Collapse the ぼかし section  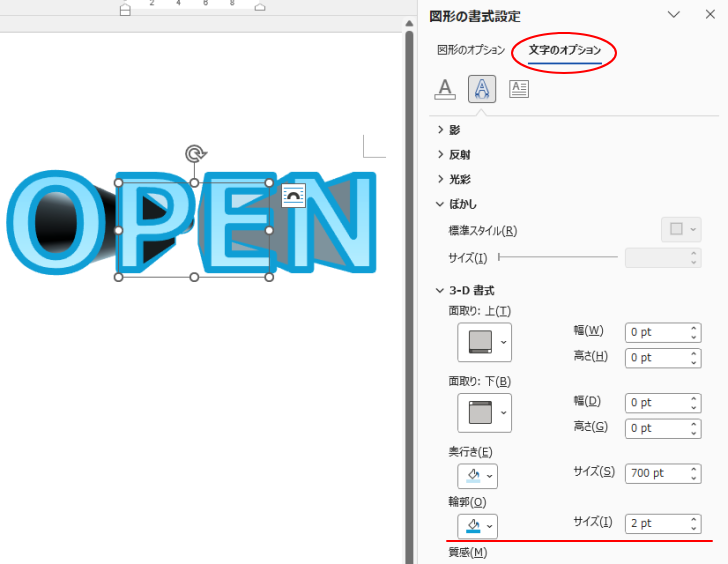(x=456, y=204)
